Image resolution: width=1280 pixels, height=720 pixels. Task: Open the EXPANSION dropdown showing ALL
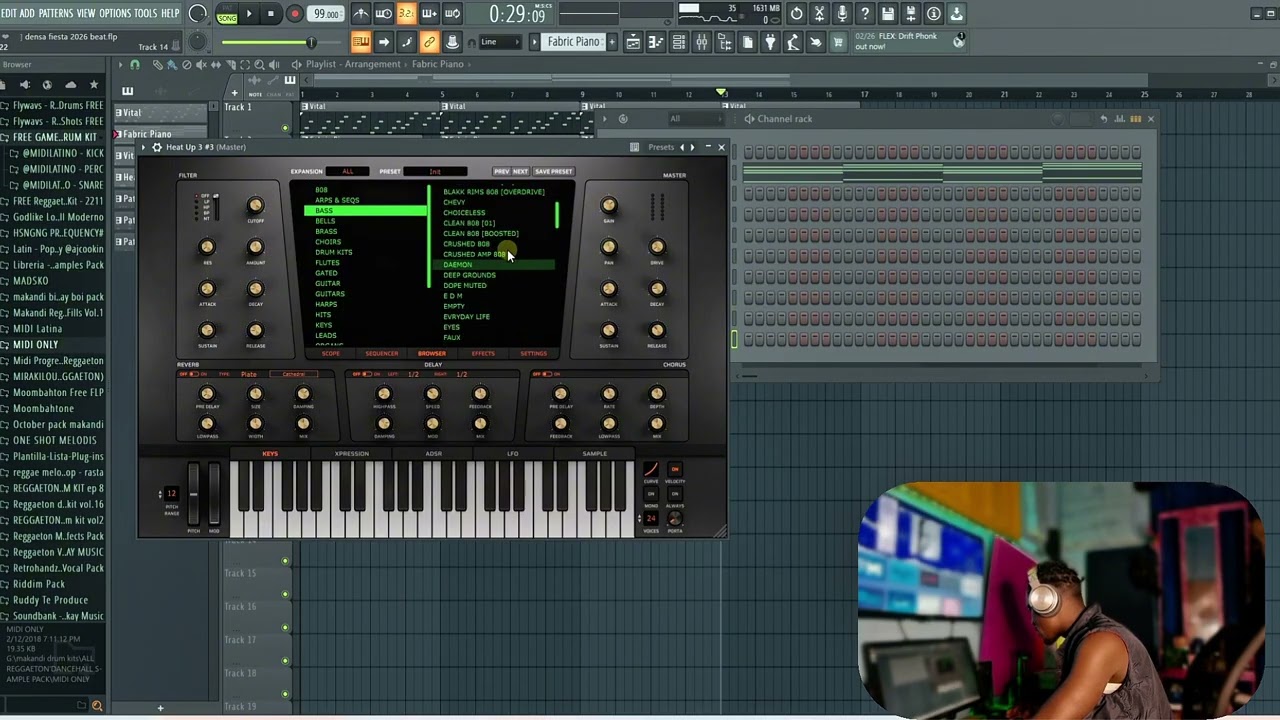tap(348, 171)
